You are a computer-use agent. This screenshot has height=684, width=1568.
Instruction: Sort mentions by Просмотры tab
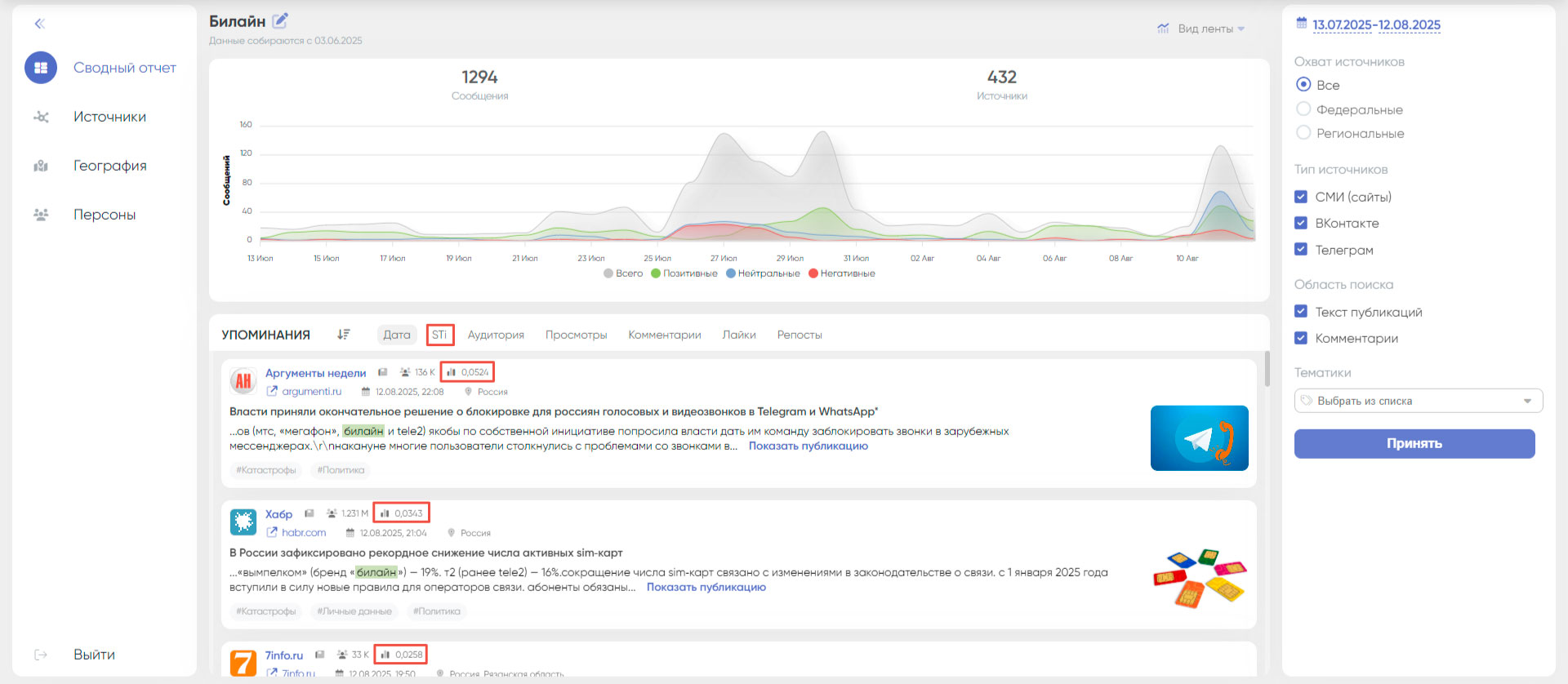click(576, 335)
